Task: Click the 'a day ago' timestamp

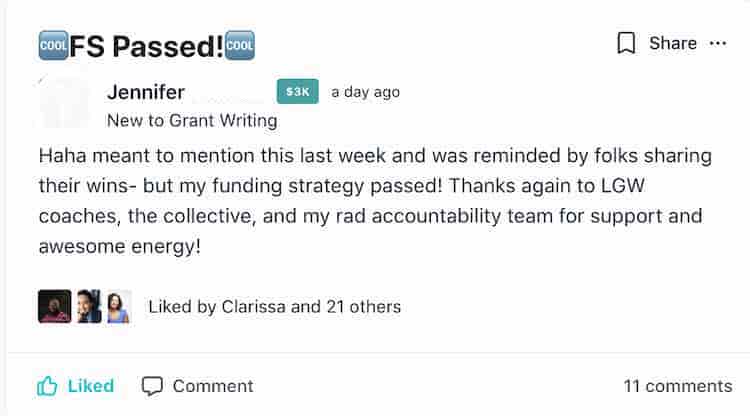Action: click(x=365, y=92)
